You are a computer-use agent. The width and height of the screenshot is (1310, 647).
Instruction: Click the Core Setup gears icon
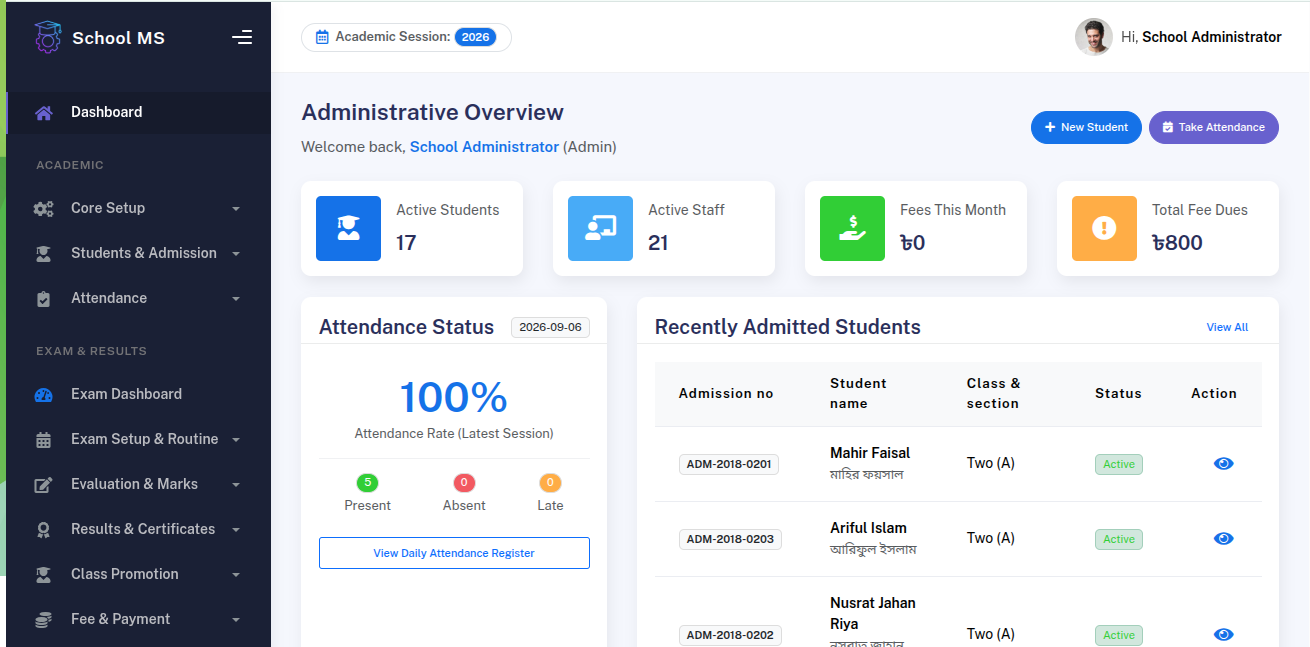43,209
